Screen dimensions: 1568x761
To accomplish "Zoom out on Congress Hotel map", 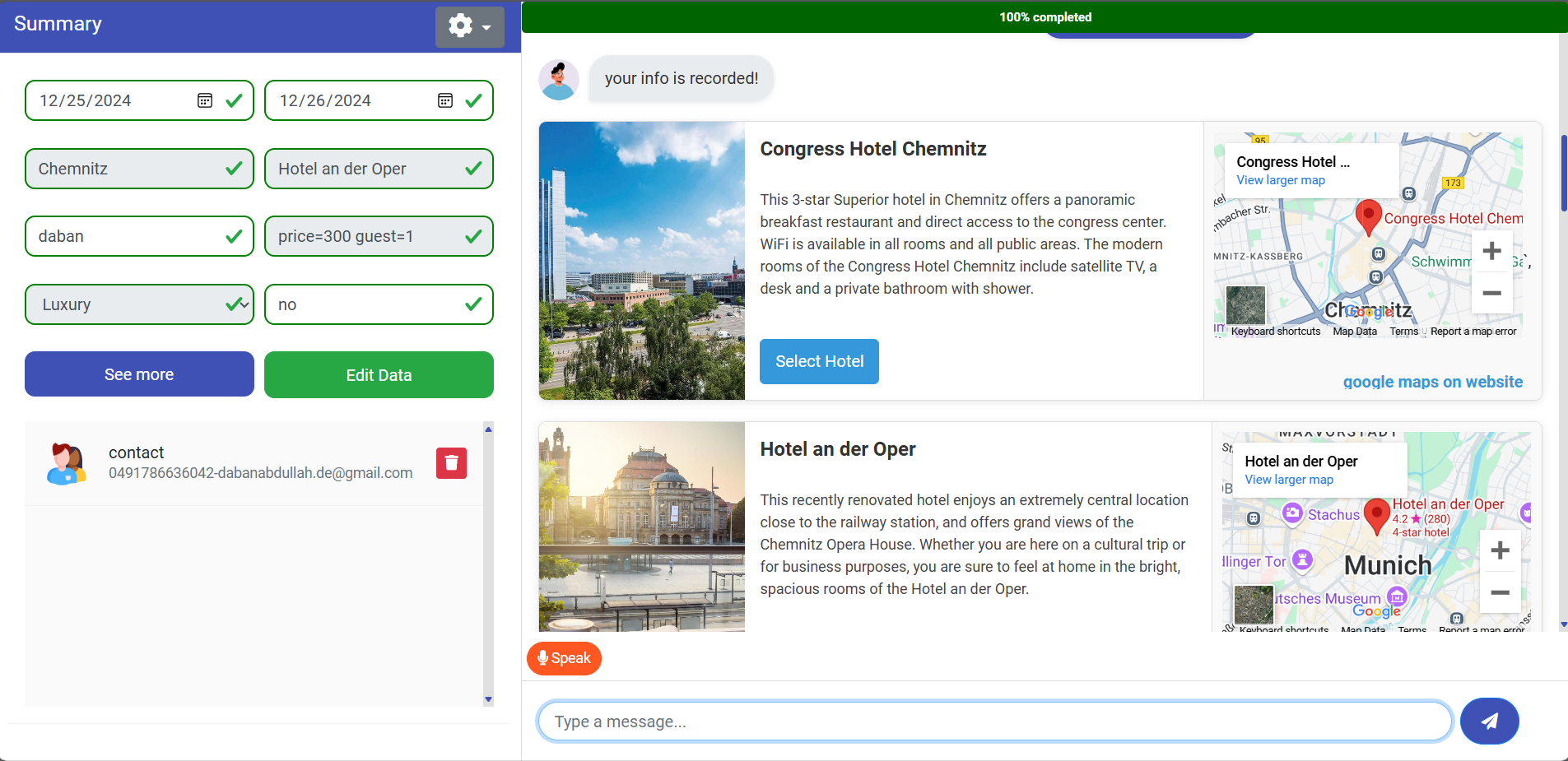I will pos(1491,293).
